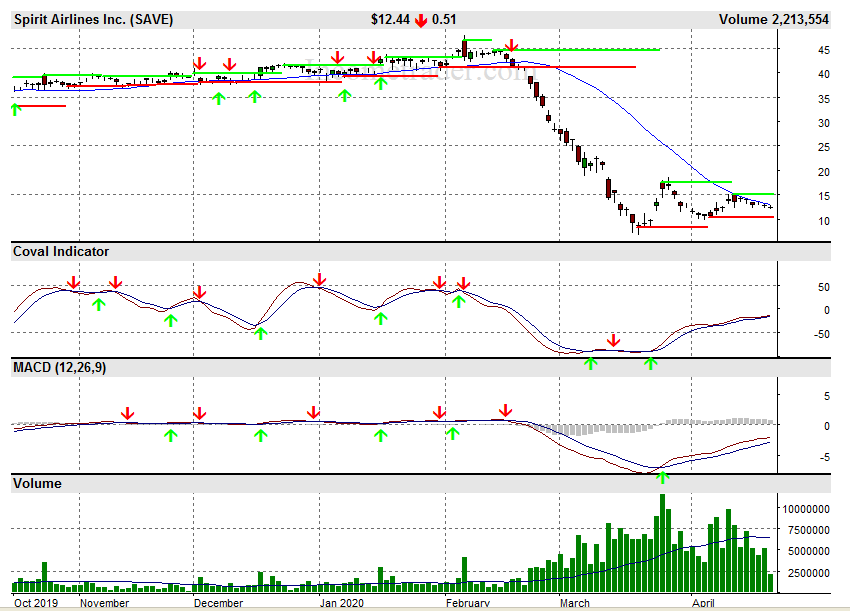Click the 0 label on the MACD axis
850x611 pixels.
pyautogui.click(x=827, y=426)
